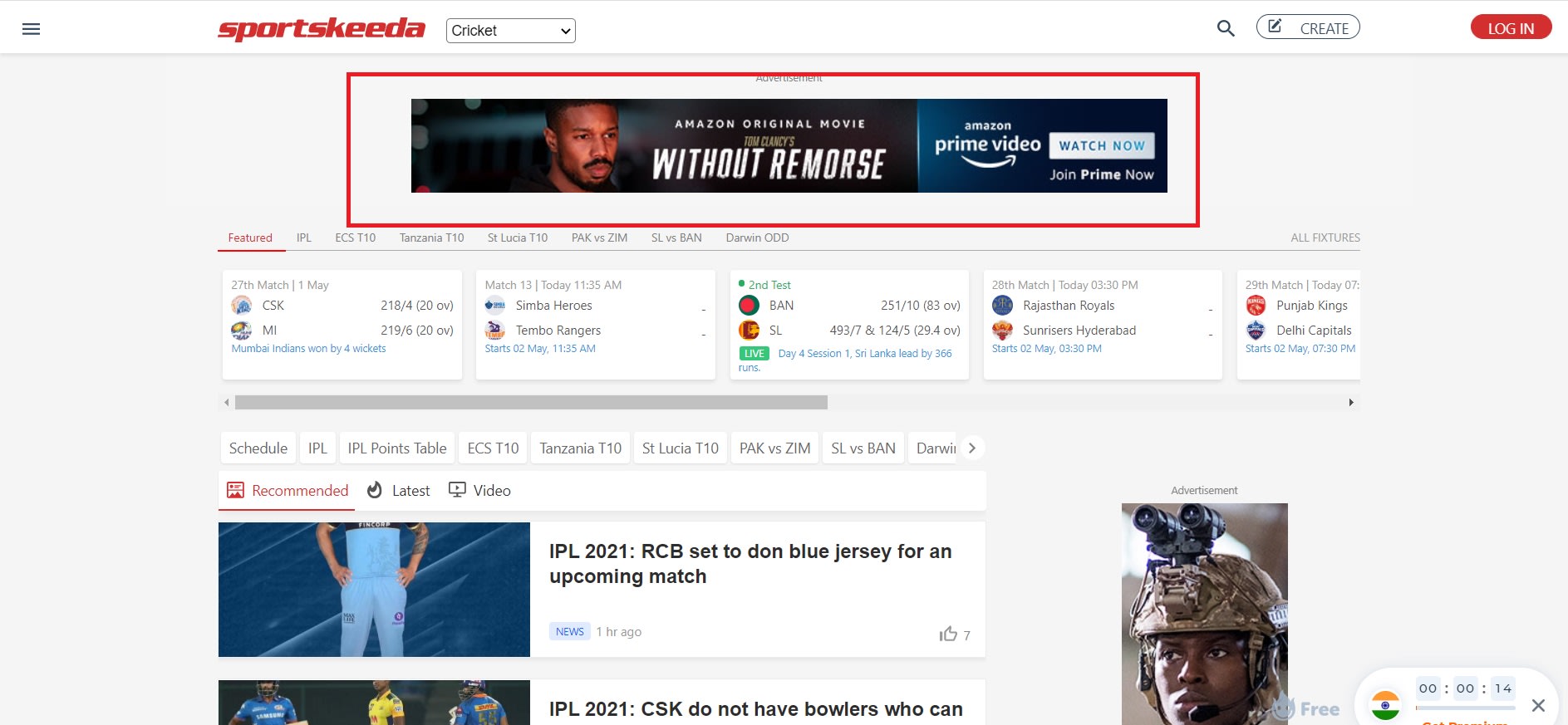Image resolution: width=1568 pixels, height=725 pixels.
Task: Click CSK team logo in 27th Match
Action: [242, 306]
